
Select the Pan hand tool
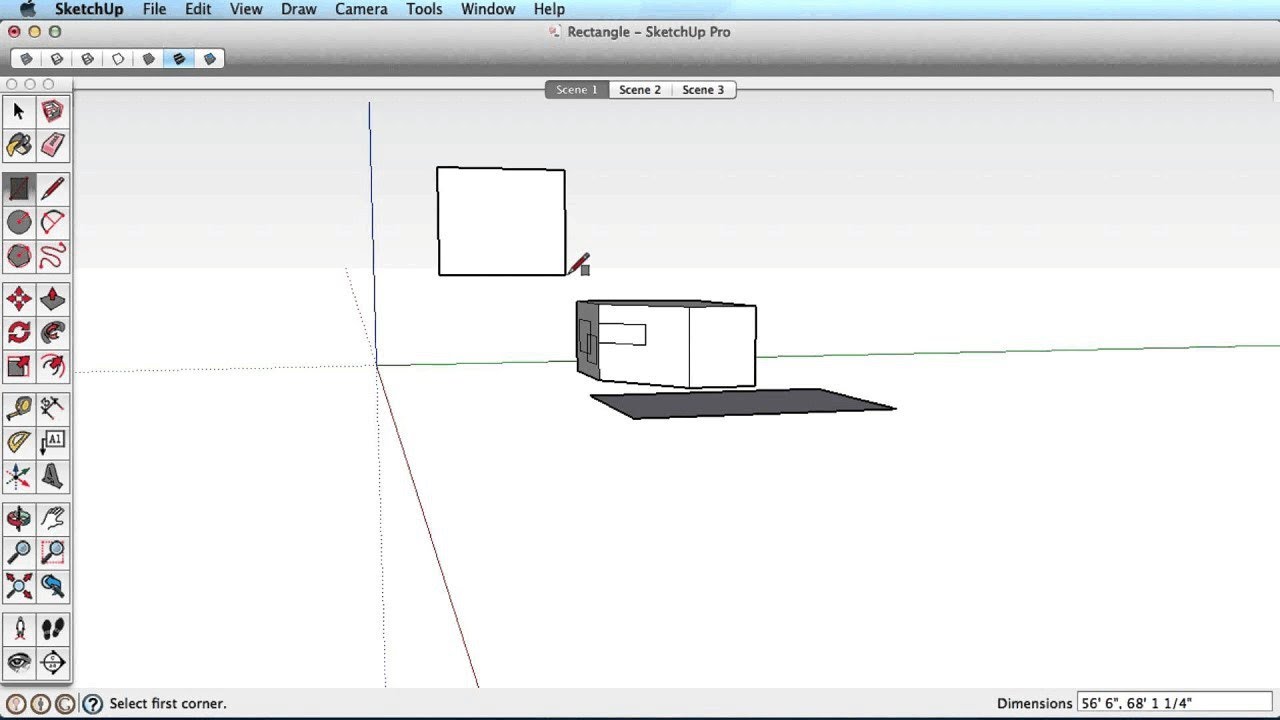pyautogui.click(x=53, y=518)
